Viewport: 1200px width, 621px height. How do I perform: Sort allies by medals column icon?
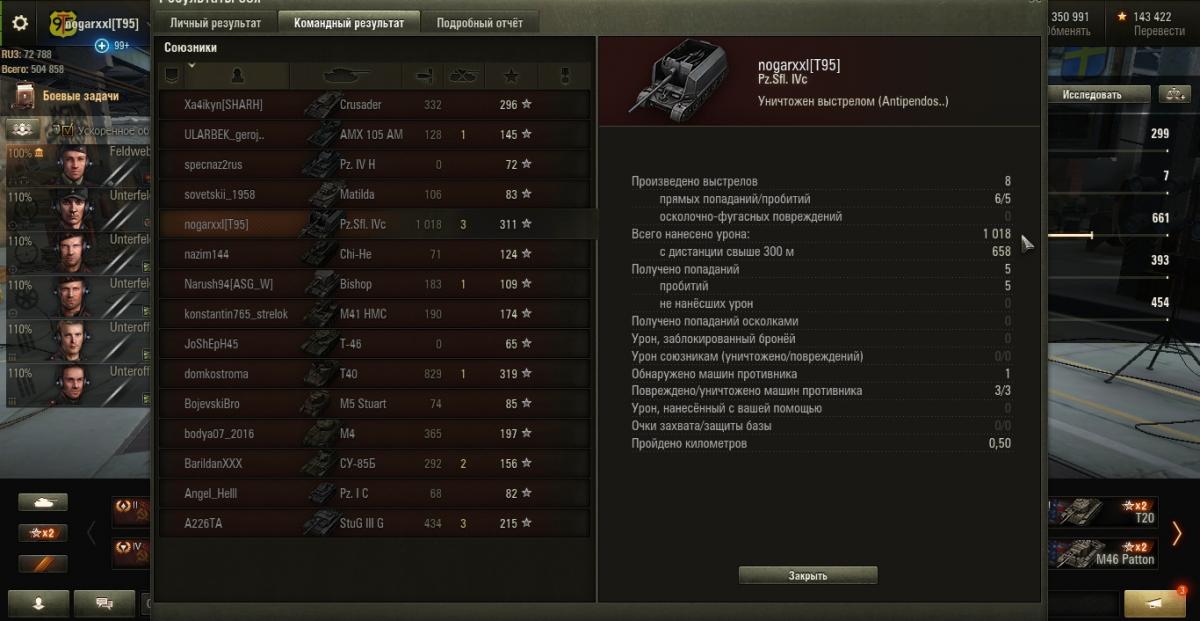[564, 75]
